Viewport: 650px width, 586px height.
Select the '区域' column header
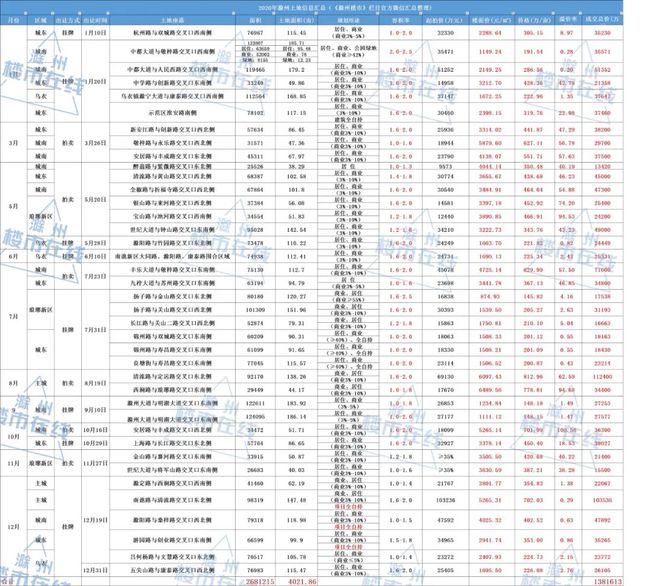pos(41,20)
